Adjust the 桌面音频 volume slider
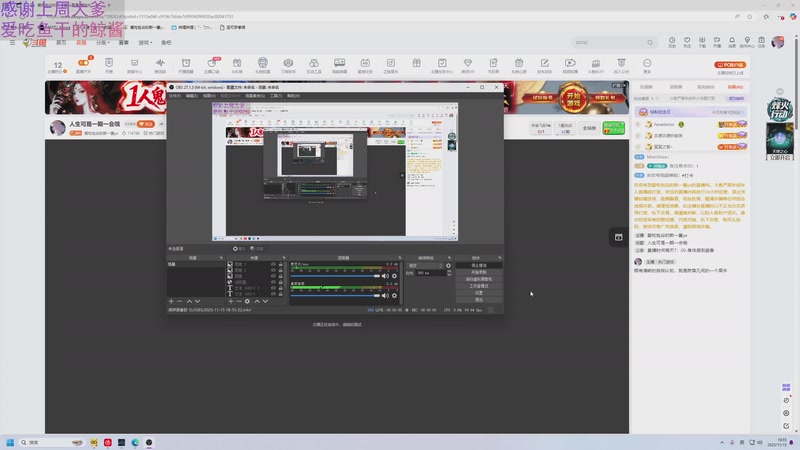 tap(335, 295)
